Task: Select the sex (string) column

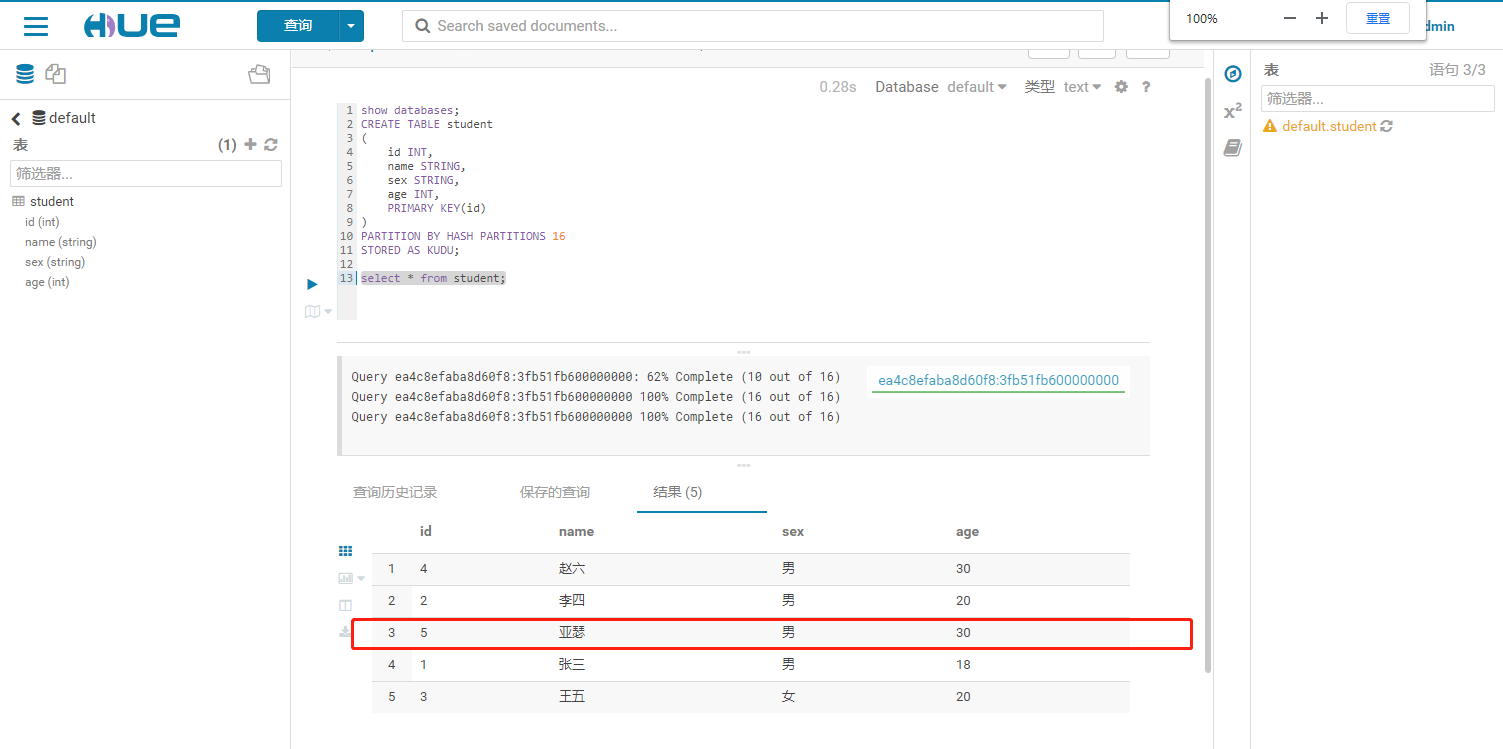Action: [55, 262]
